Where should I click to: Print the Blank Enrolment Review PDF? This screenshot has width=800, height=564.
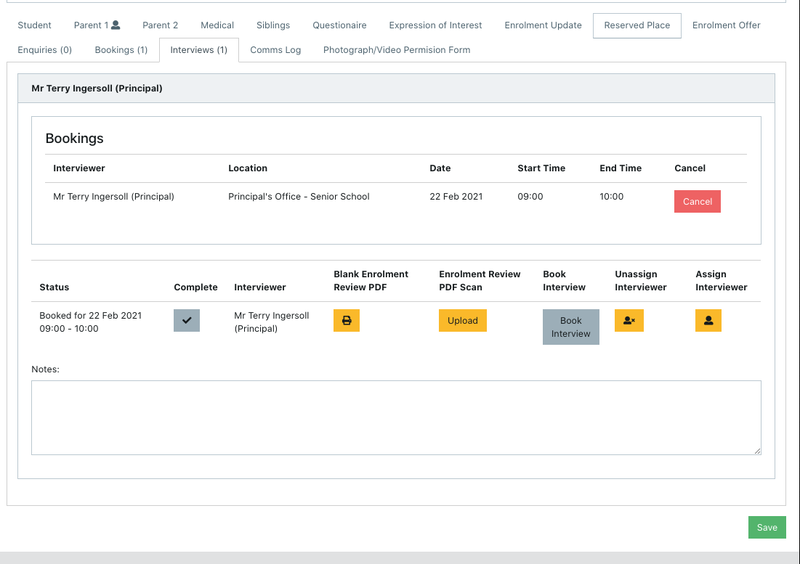346,321
